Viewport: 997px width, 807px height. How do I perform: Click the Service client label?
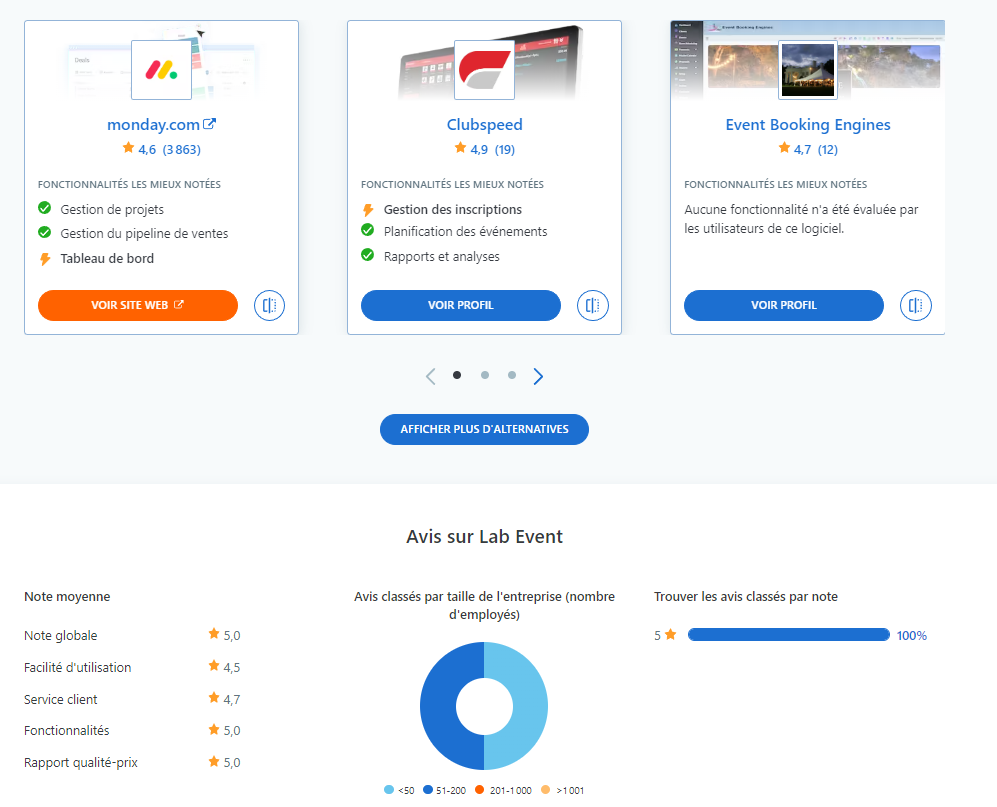pos(60,700)
